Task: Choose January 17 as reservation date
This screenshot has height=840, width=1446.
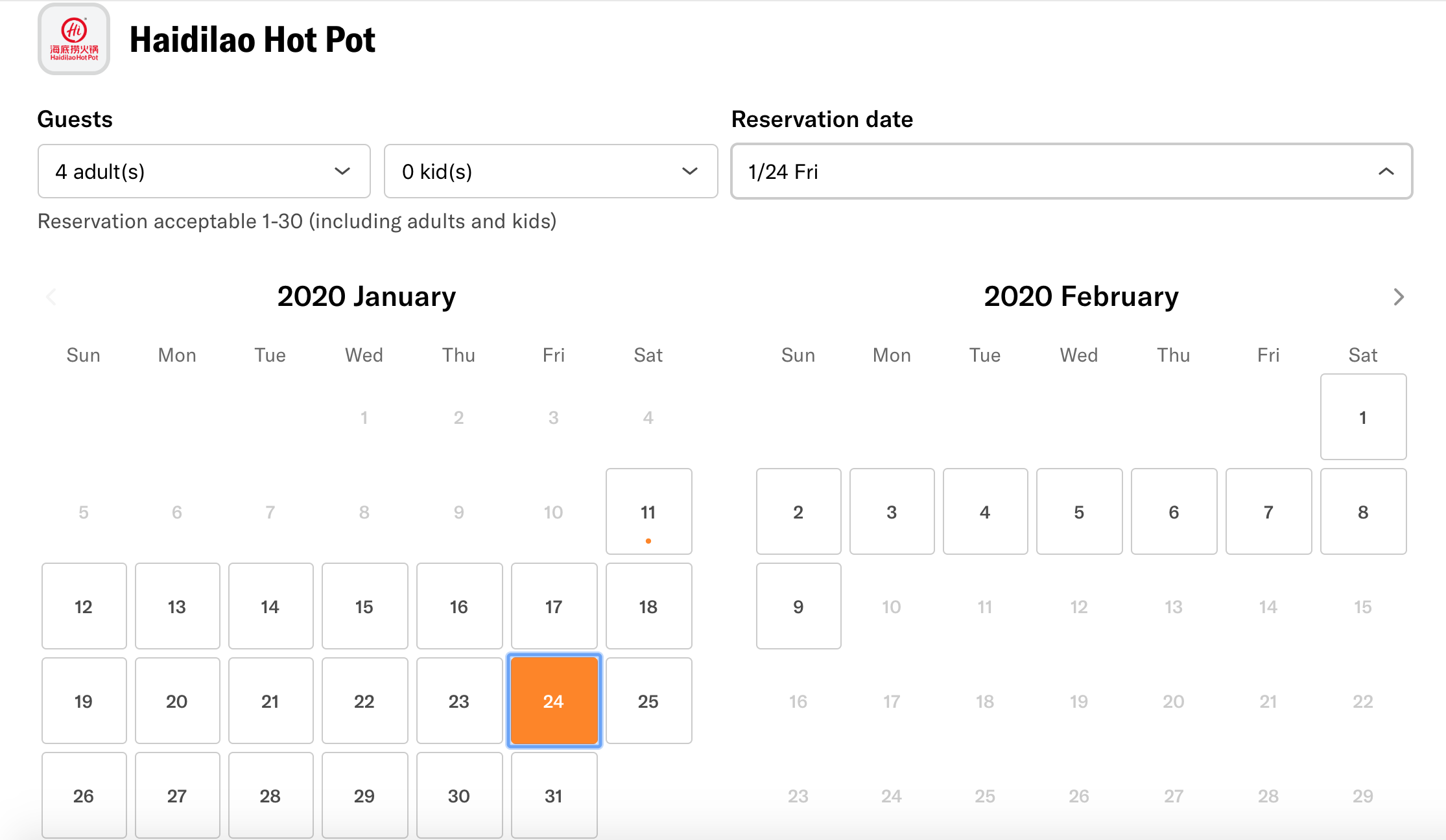Action: coord(554,607)
